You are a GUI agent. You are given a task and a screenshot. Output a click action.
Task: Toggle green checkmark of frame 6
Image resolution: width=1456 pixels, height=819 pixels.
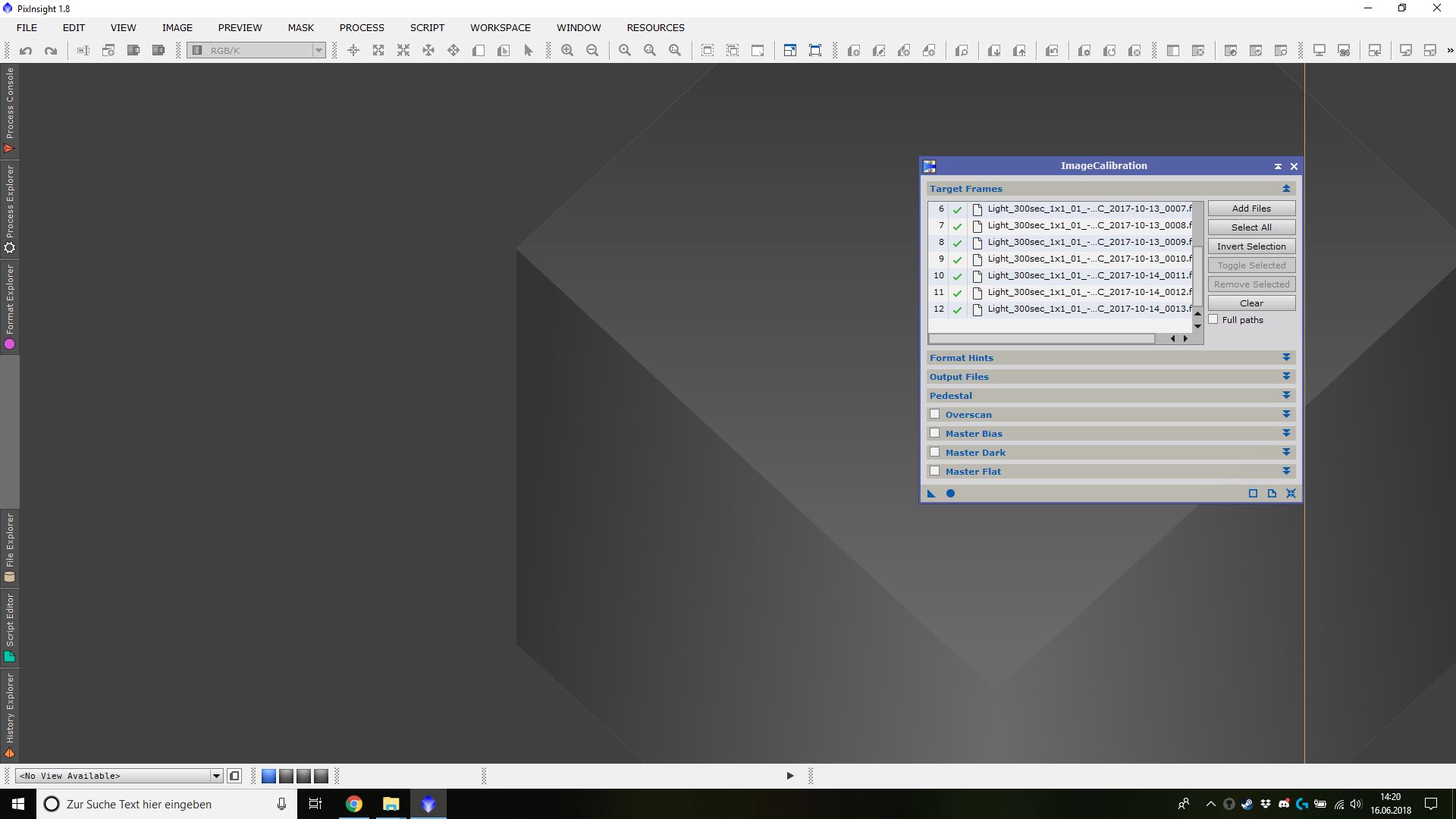(957, 209)
